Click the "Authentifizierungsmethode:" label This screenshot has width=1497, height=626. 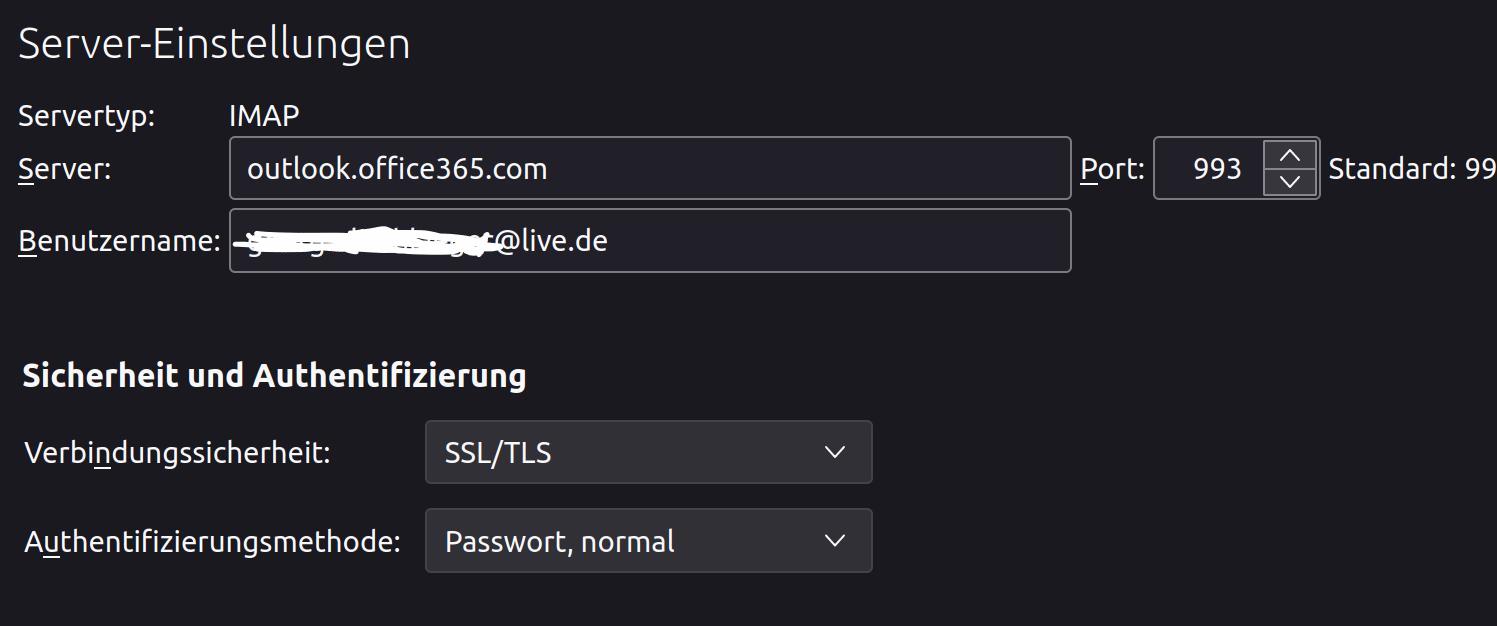click(212, 542)
